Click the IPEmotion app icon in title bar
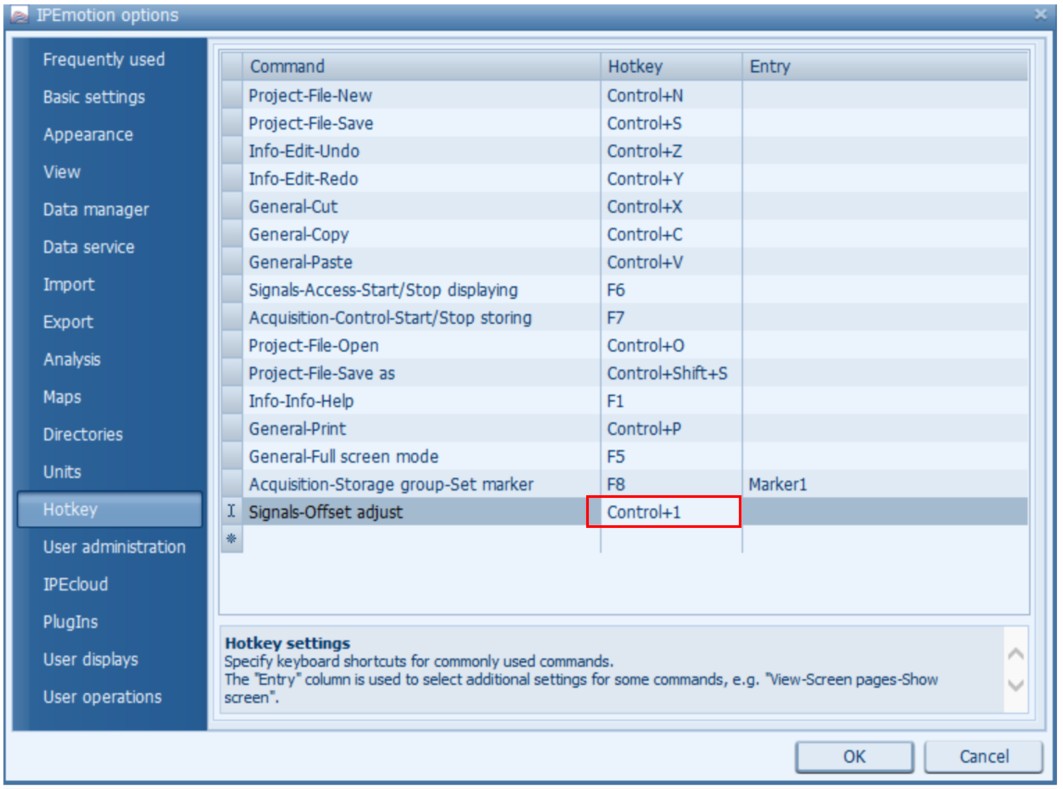The image size is (1063, 789). click(19, 15)
